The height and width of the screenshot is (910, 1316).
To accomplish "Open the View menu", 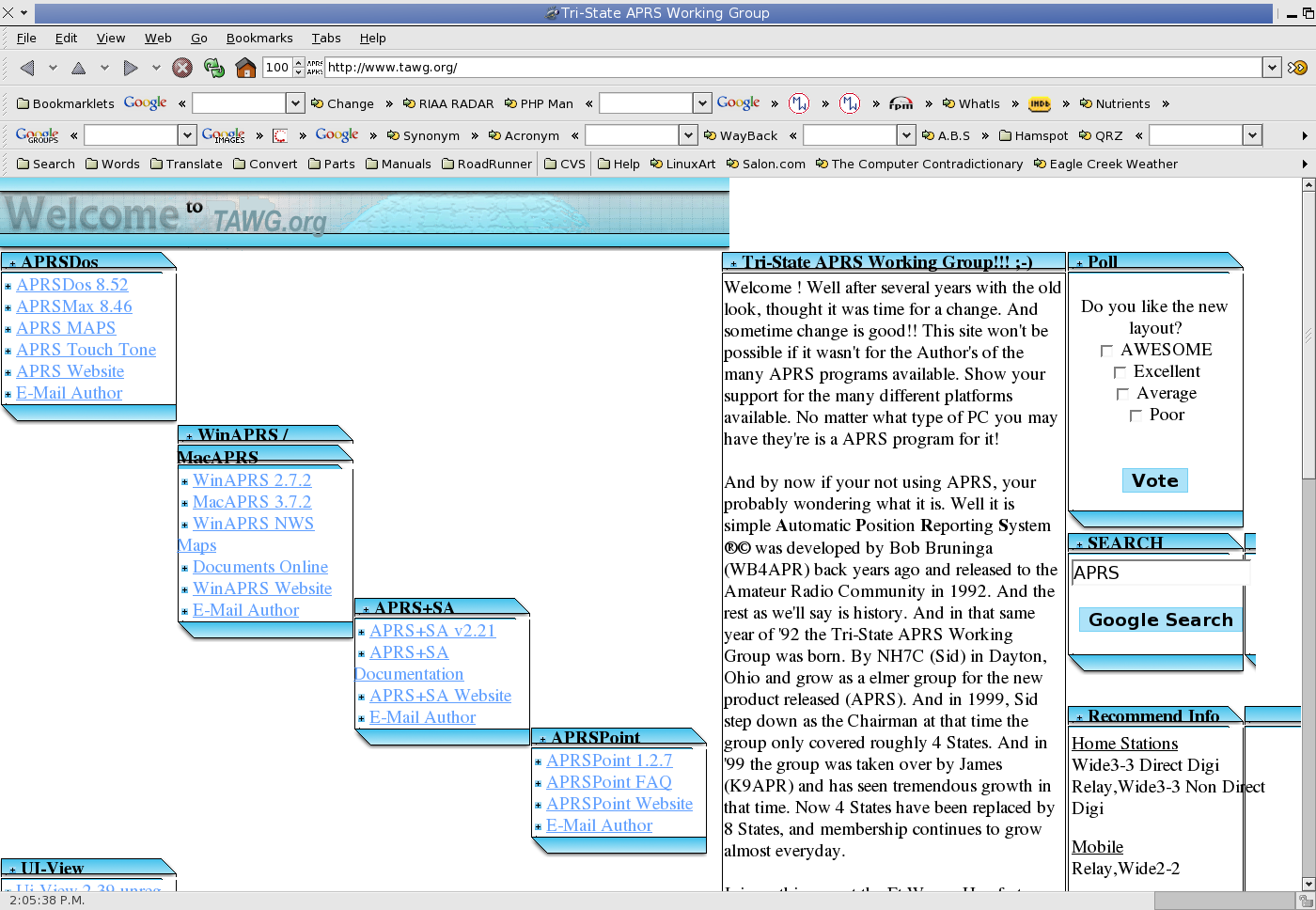I will (111, 39).
